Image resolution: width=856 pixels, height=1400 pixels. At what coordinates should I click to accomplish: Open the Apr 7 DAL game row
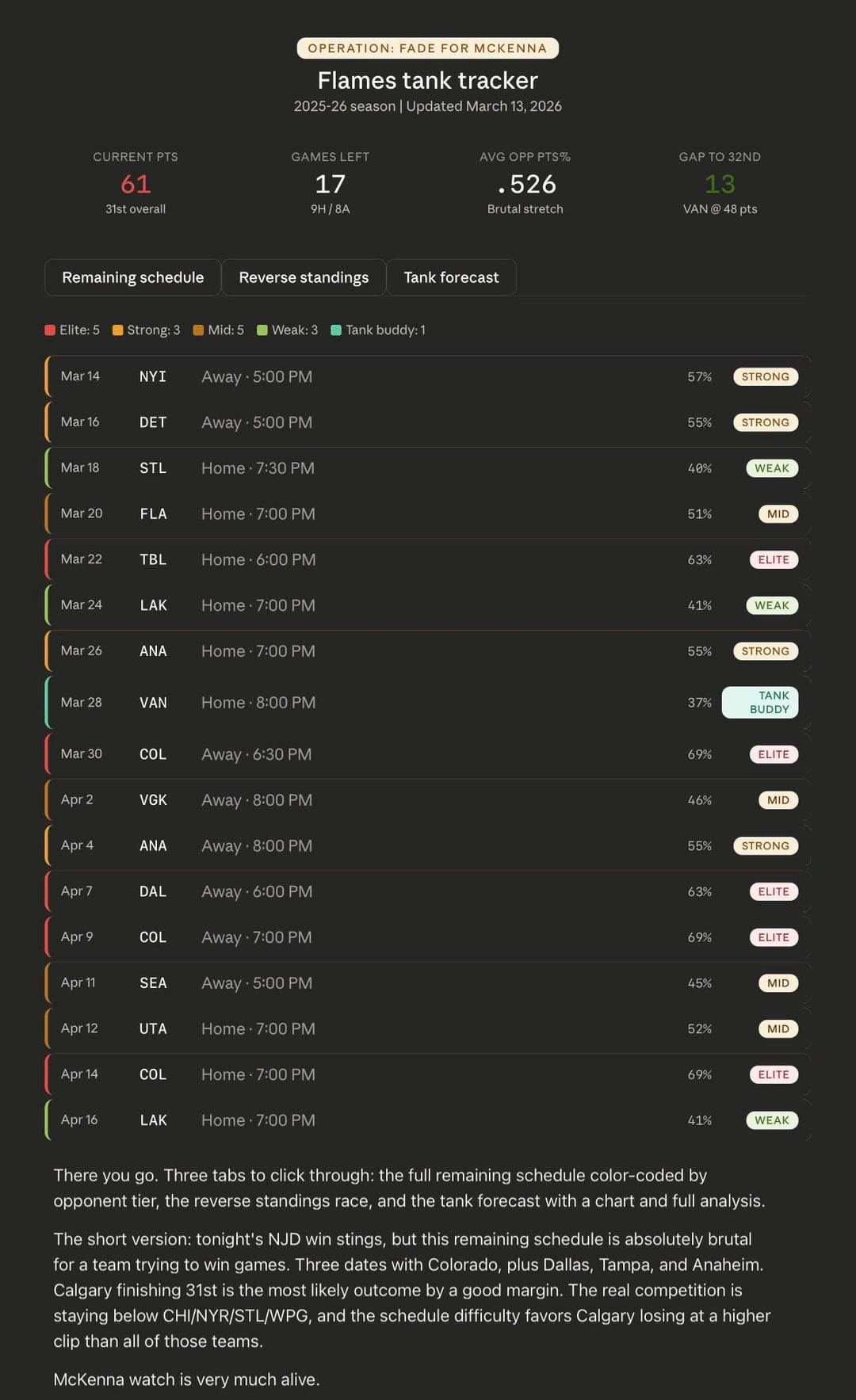click(427, 891)
